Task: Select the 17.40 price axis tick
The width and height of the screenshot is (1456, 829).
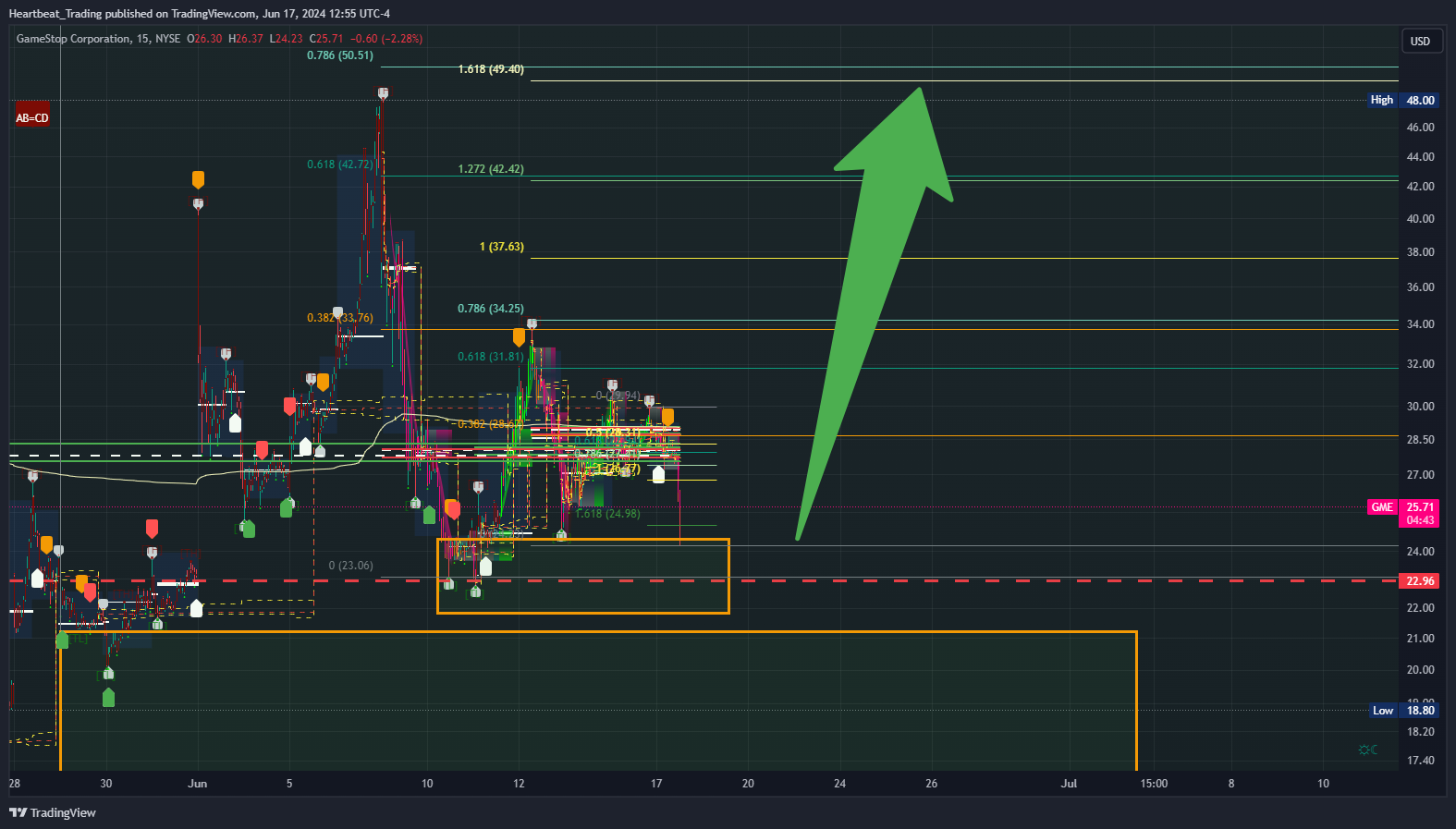Action: tap(1421, 761)
